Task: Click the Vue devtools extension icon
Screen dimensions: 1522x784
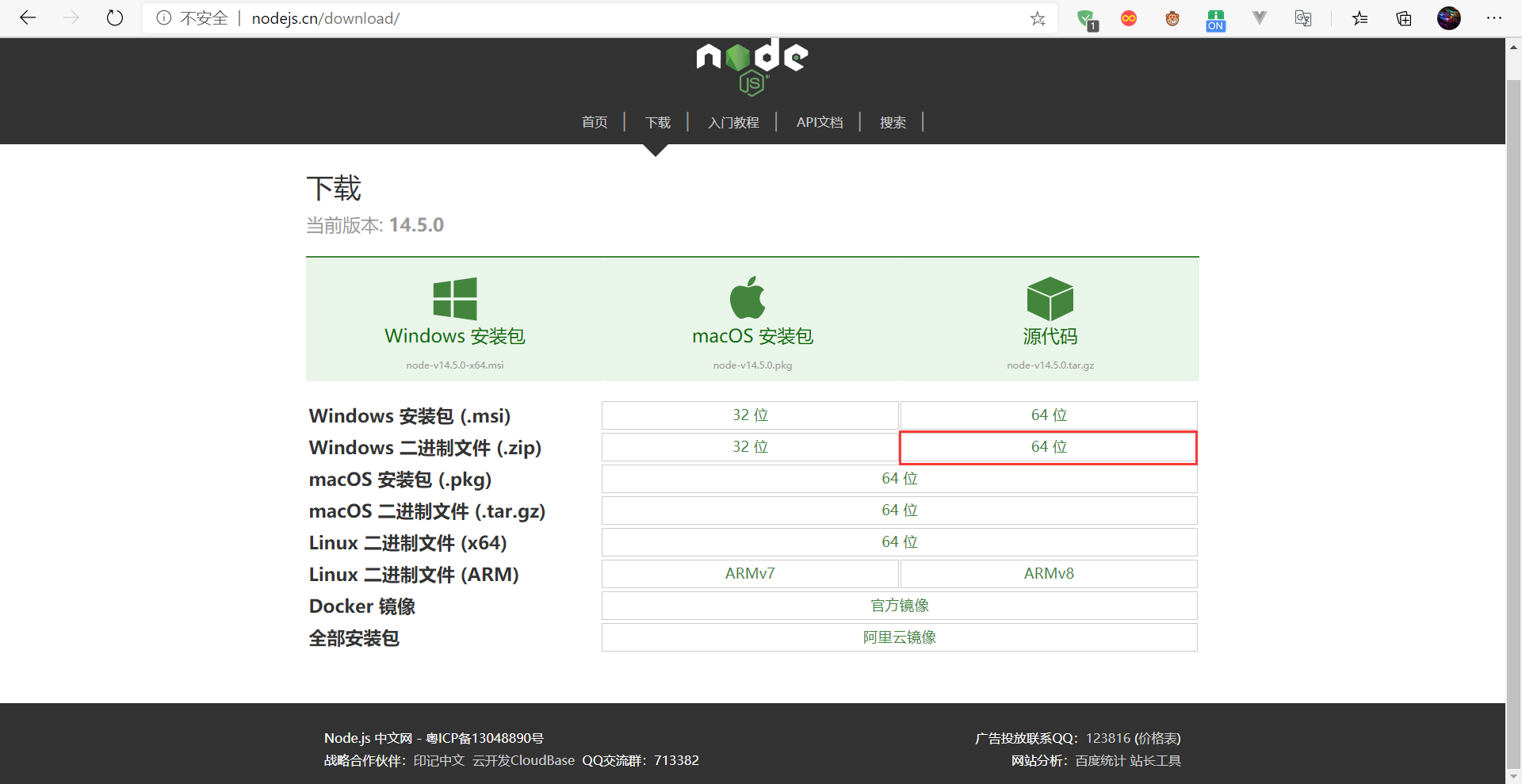Action: coord(1259,18)
